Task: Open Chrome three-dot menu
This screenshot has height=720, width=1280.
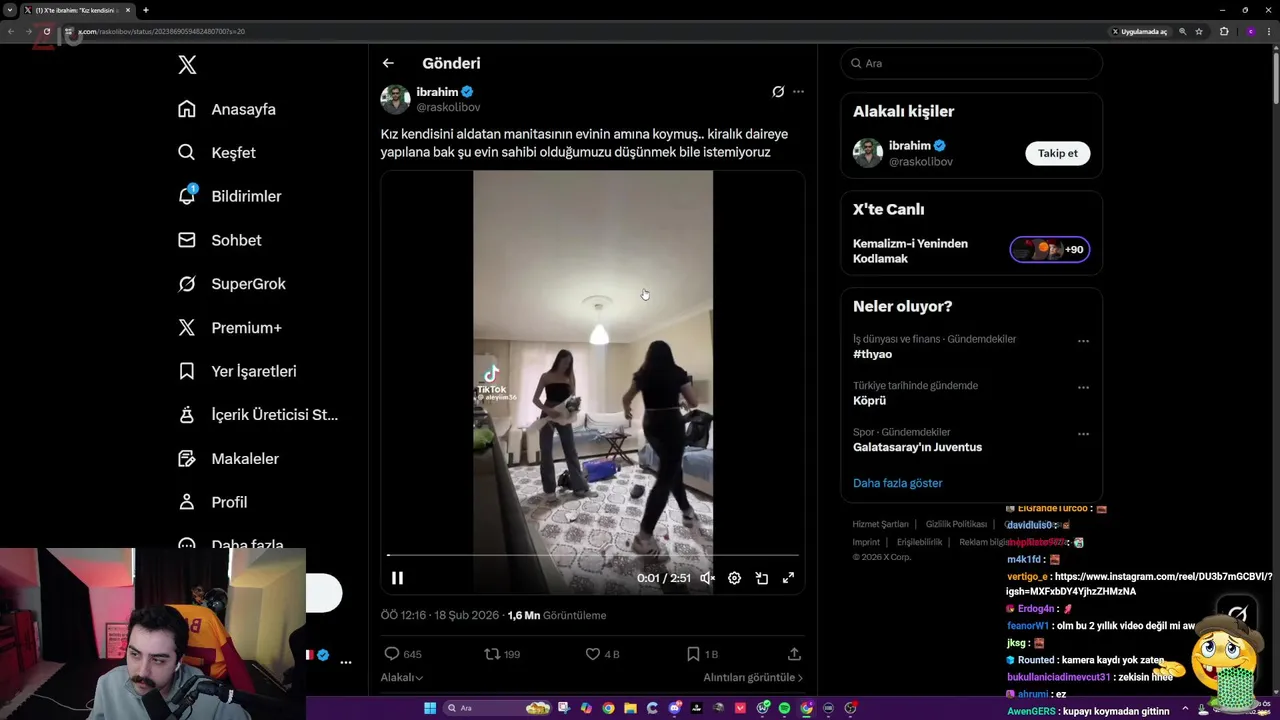Action: coord(1269,31)
